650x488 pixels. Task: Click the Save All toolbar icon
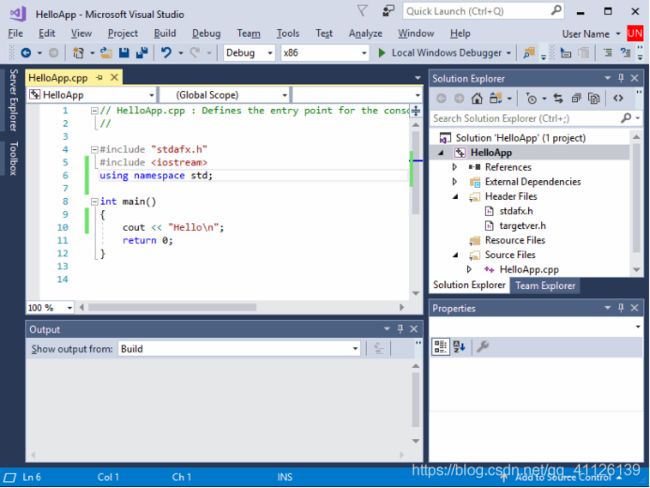142,53
